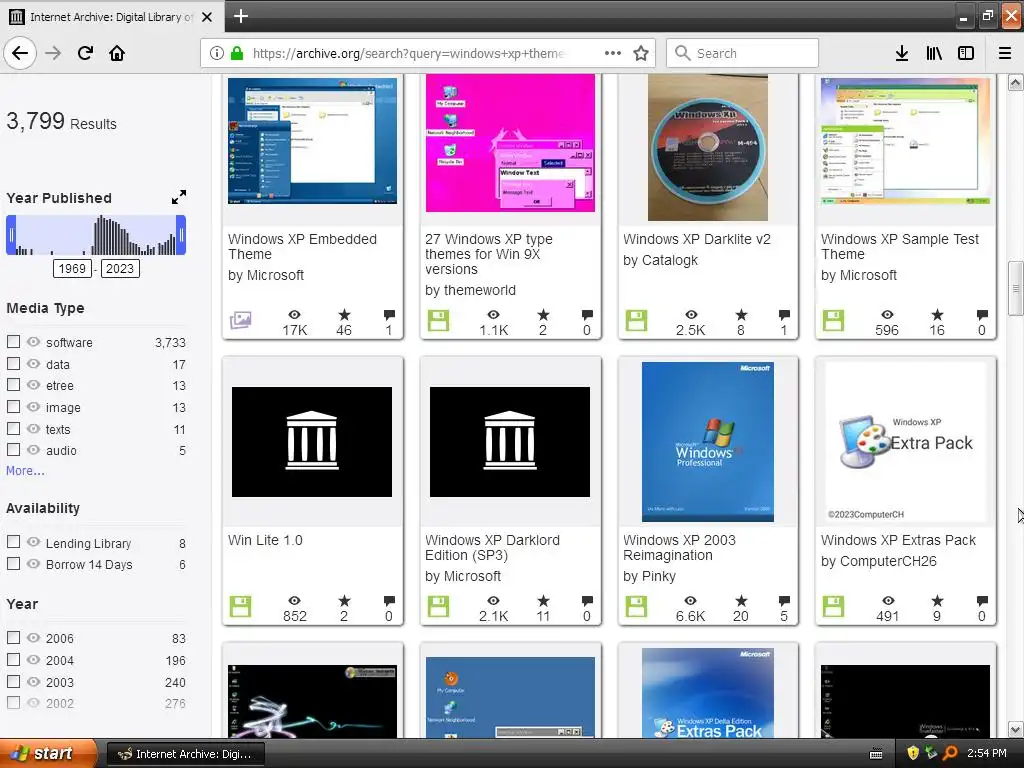This screenshot has height=768, width=1024.
Task: Click image media icon on Windows XP Embedded Theme
Action: (x=240, y=320)
